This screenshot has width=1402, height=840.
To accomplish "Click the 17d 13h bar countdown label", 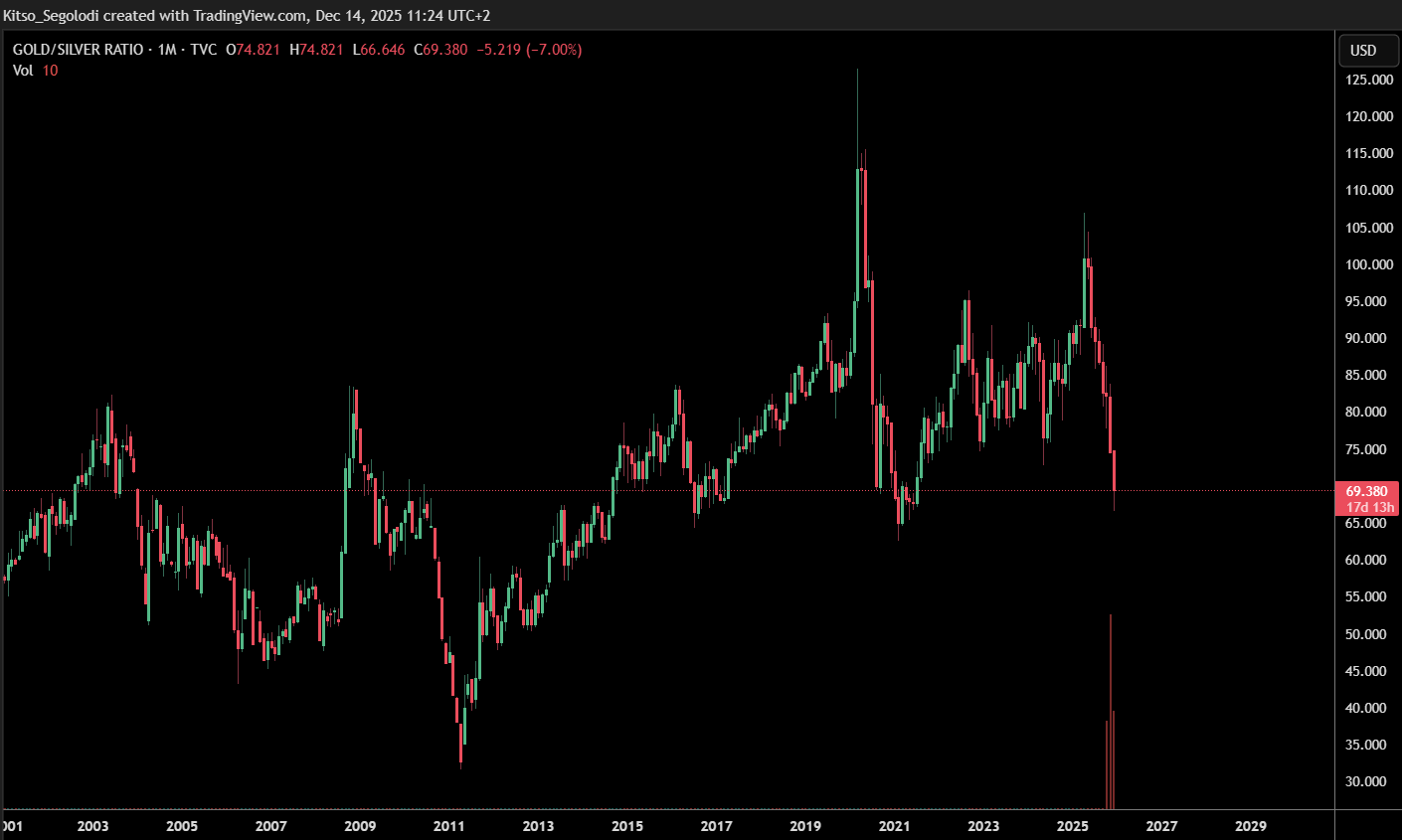I will [x=1369, y=507].
